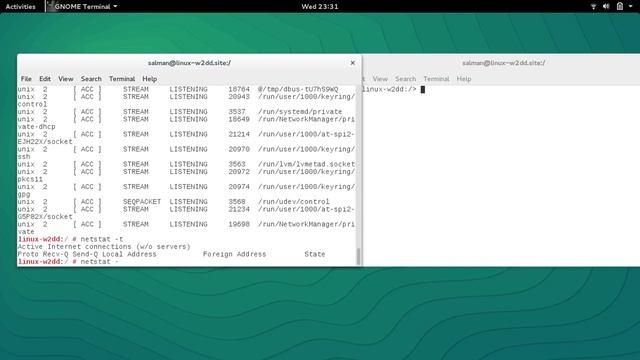Open Edit menu in left terminal
The height and width of the screenshot is (360, 640).
pos(45,79)
